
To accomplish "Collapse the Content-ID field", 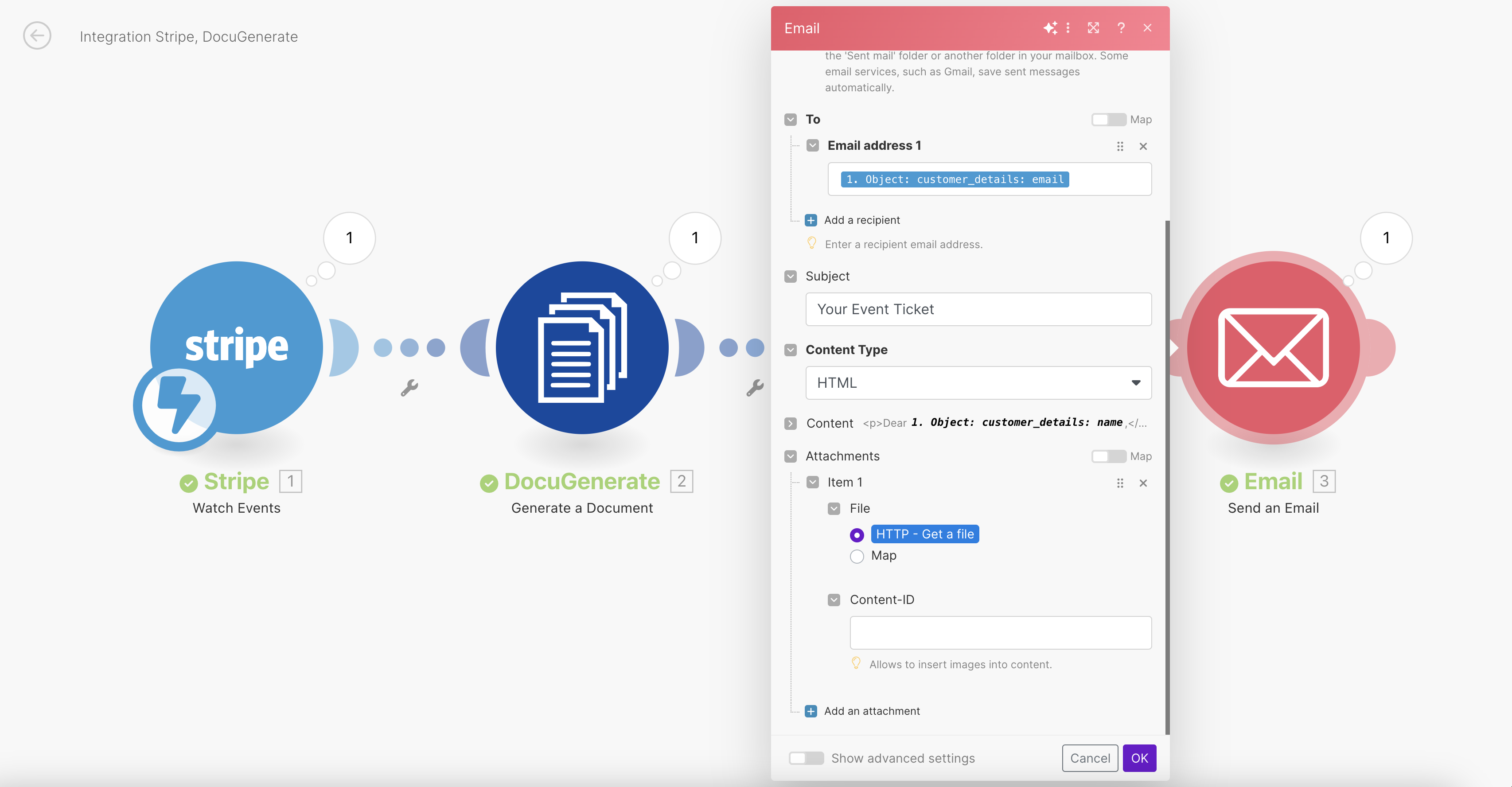I will (x=834, y=600).
